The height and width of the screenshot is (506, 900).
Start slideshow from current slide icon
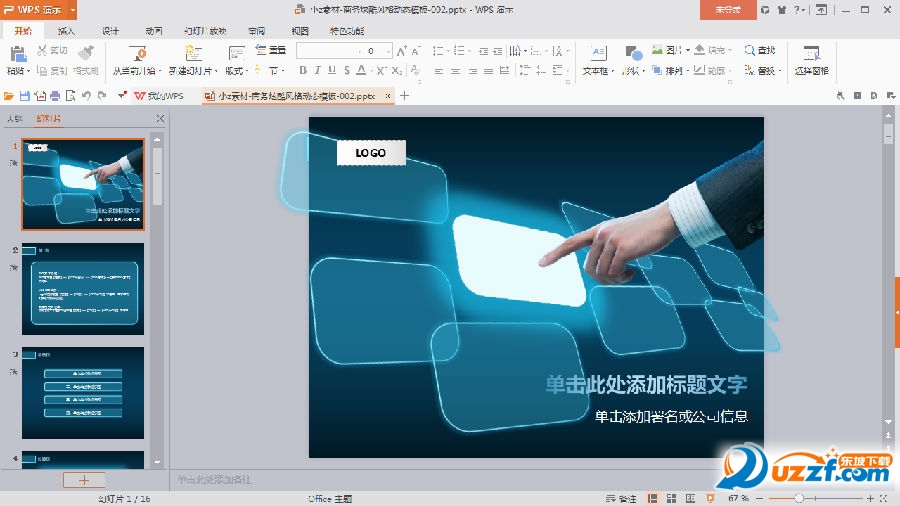[x=137, y=54]
